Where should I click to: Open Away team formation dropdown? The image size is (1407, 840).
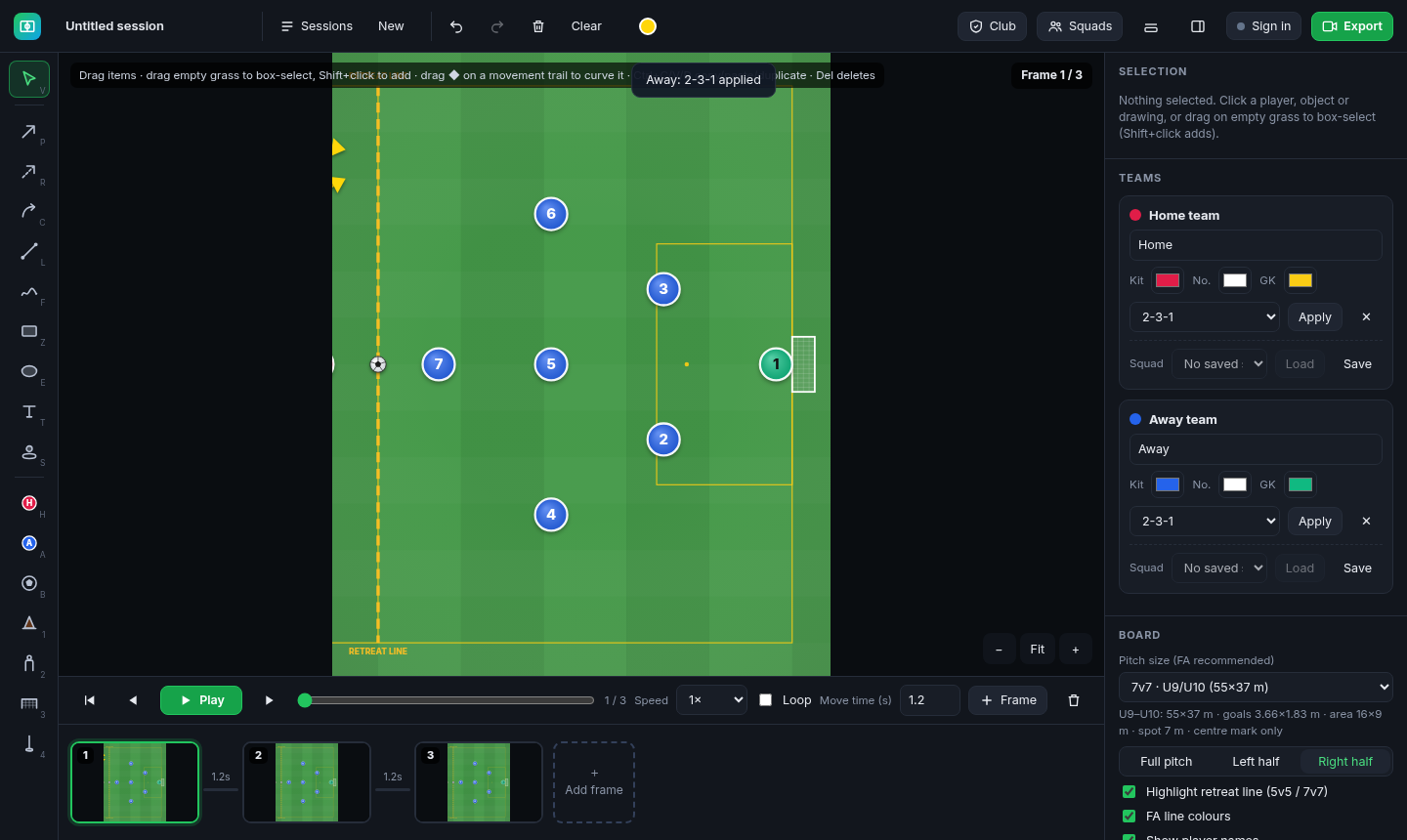pyautogui.click(x=1205, y=522)
